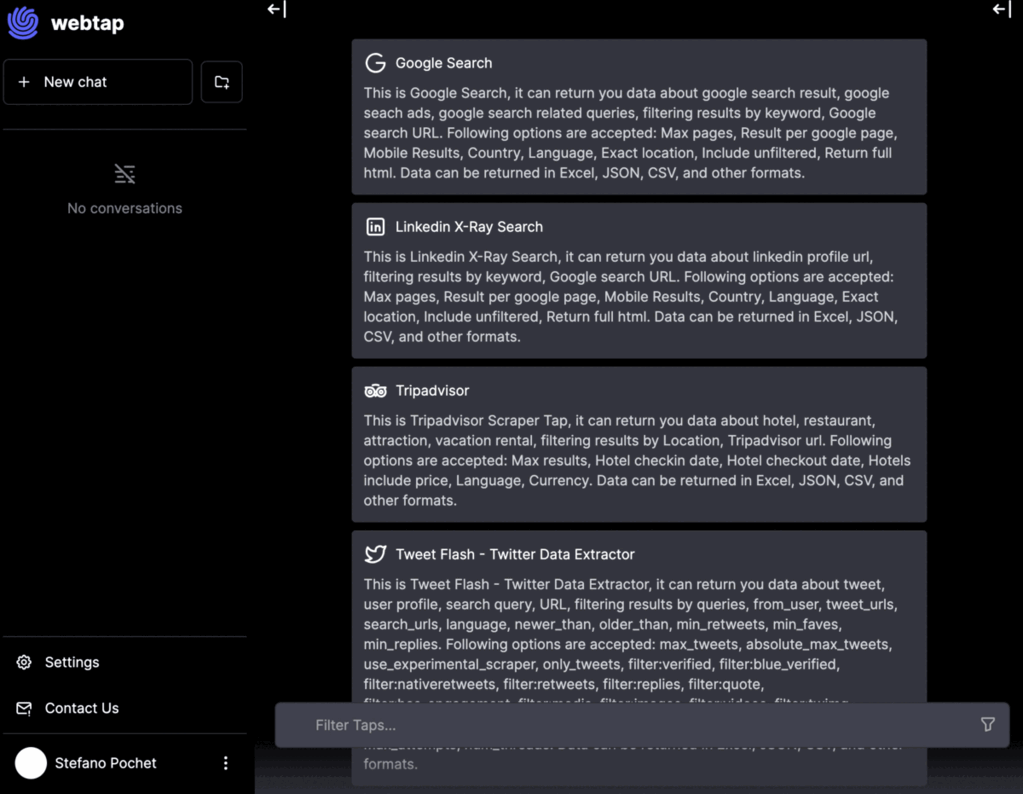Start a New chat
The width and height of the screenshot is (1023, 794).
click(98, 82)
